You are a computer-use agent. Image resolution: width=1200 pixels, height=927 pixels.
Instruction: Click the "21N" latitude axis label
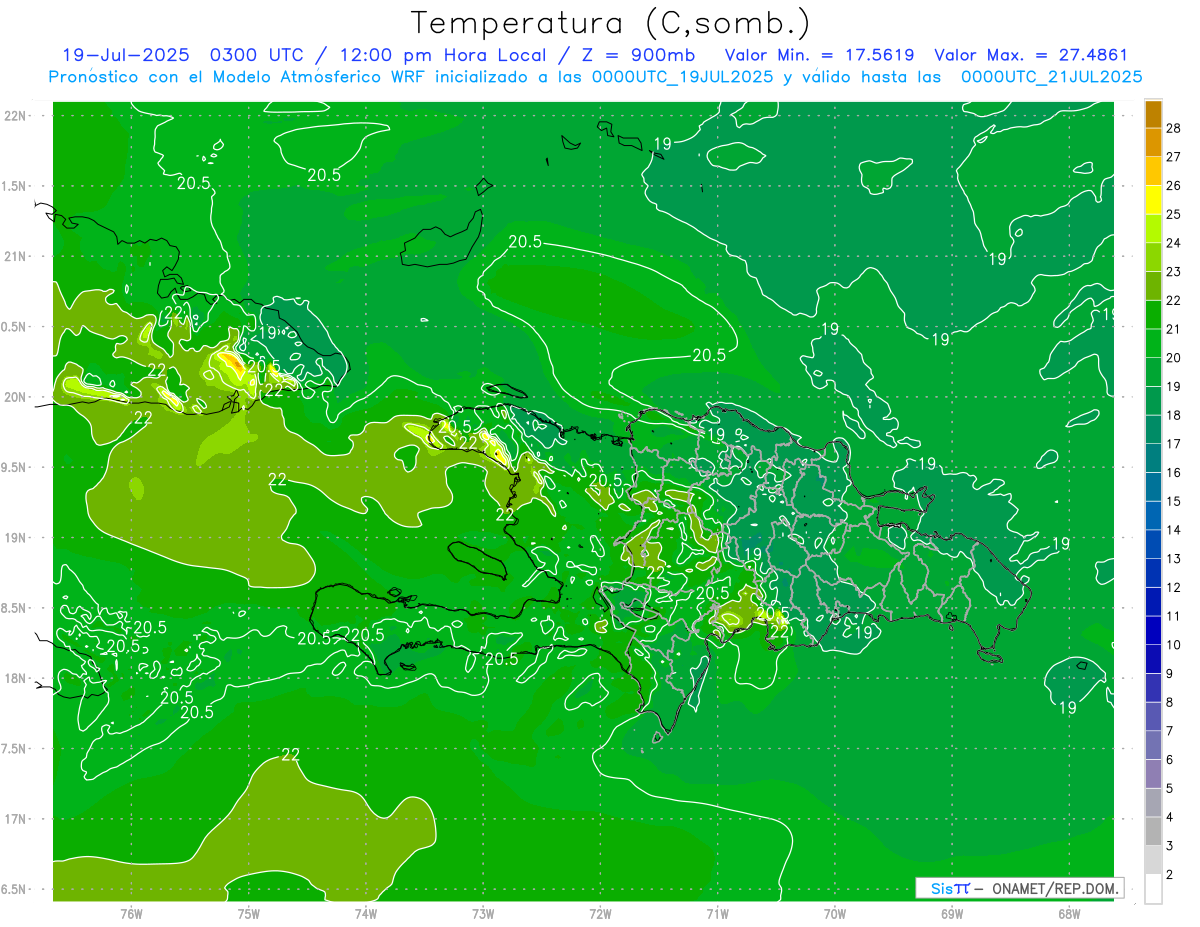click(x=15, y=256)
